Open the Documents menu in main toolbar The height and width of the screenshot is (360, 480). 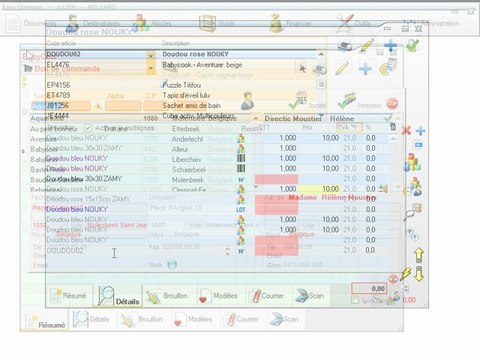pos(32,23)
